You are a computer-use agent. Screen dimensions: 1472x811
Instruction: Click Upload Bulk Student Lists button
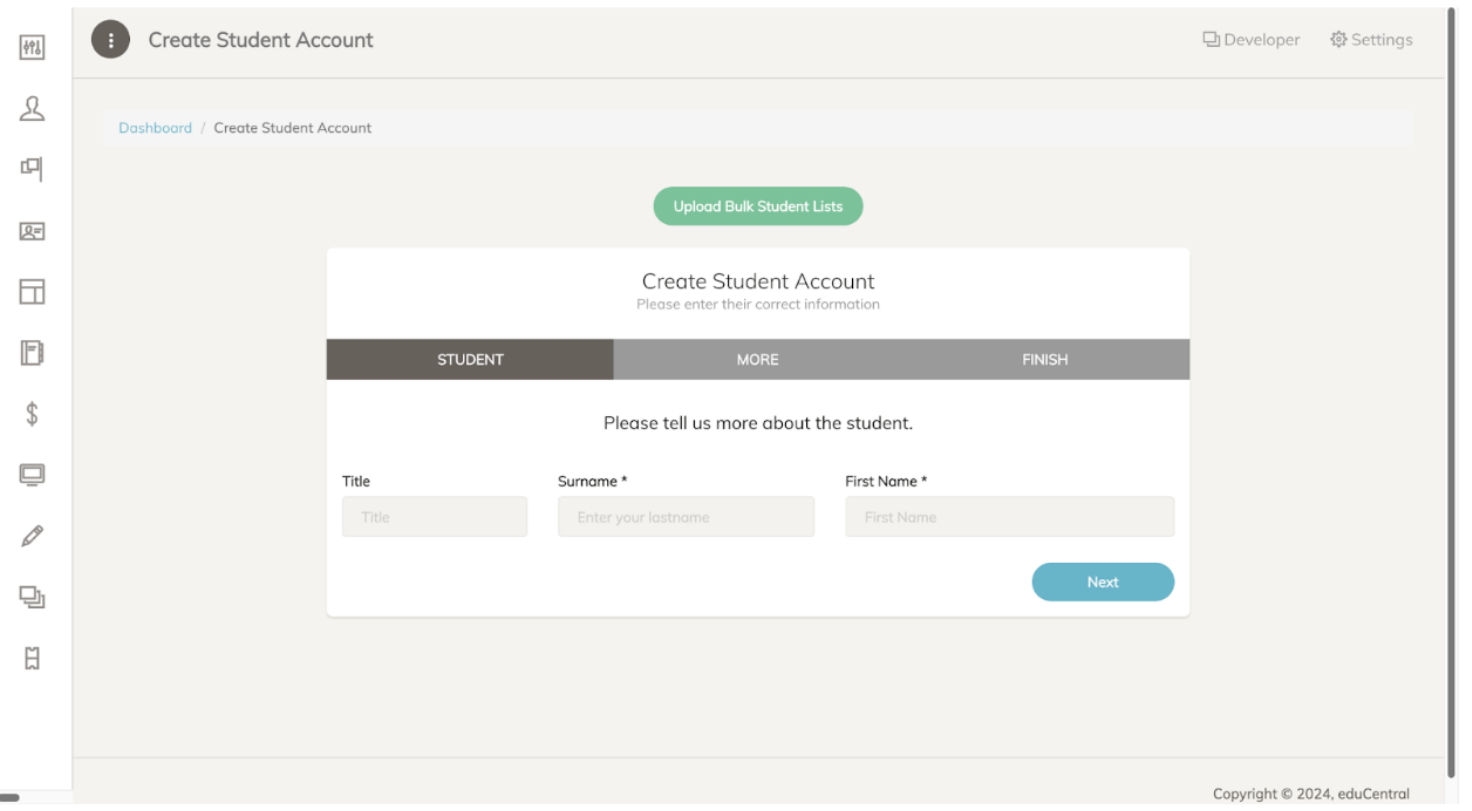[758, 206]
